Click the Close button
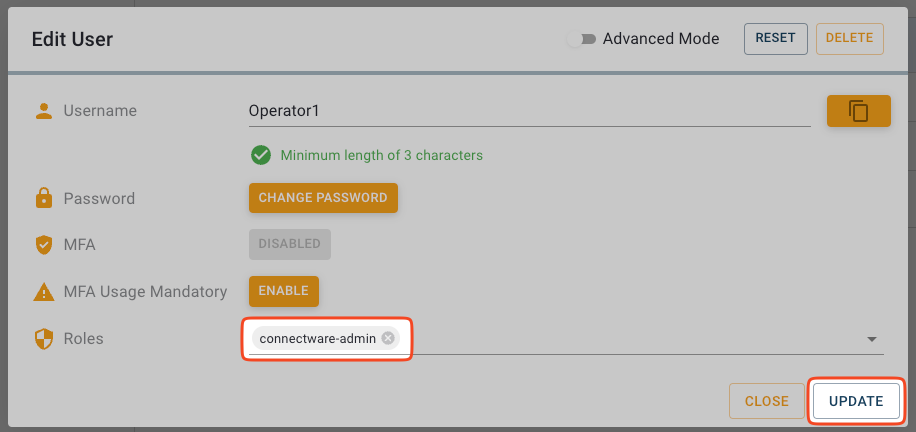Screen dimensions: 916x432 click(x=766, y=401)
